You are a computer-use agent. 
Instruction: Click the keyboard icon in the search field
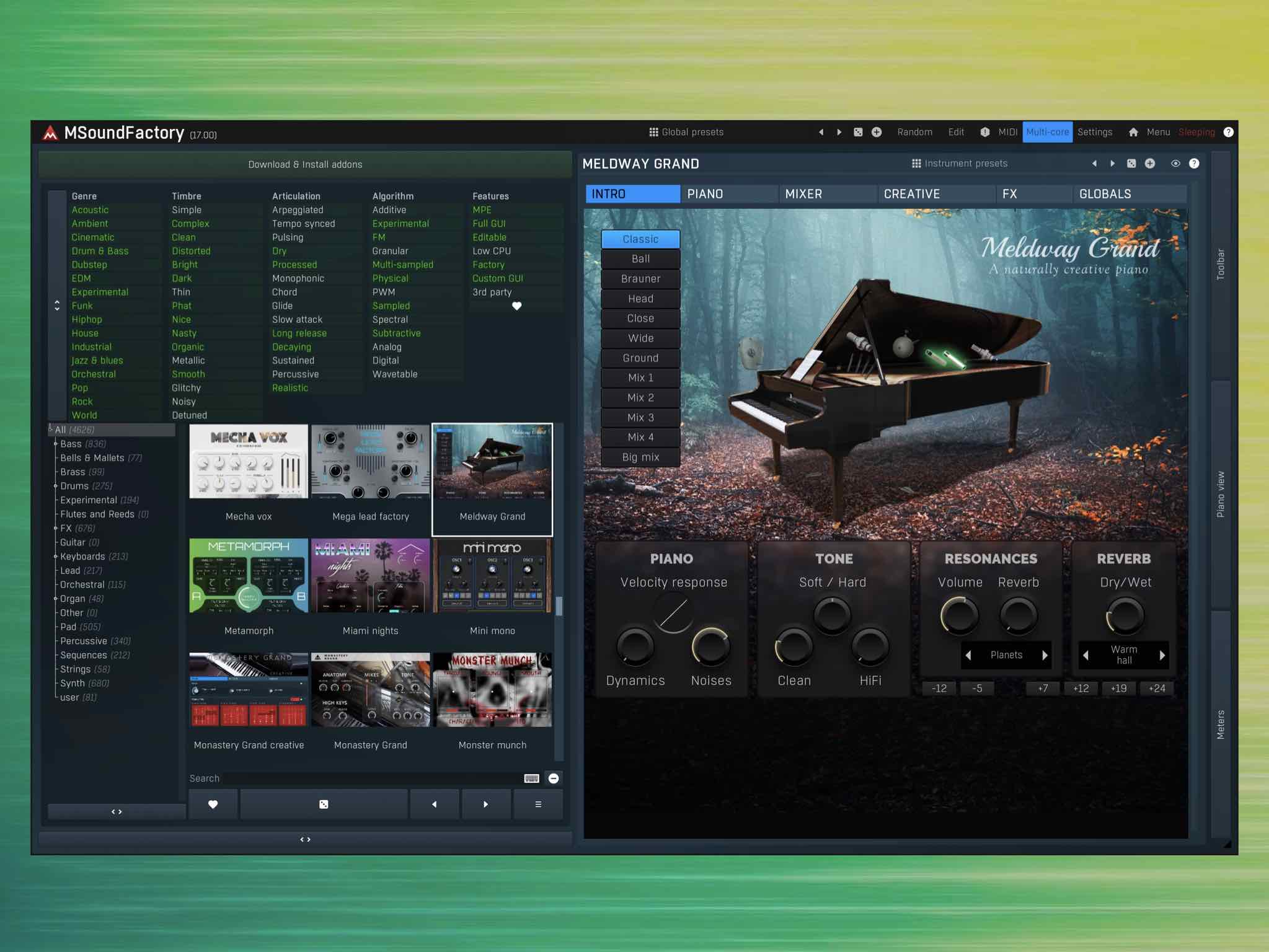532,778
